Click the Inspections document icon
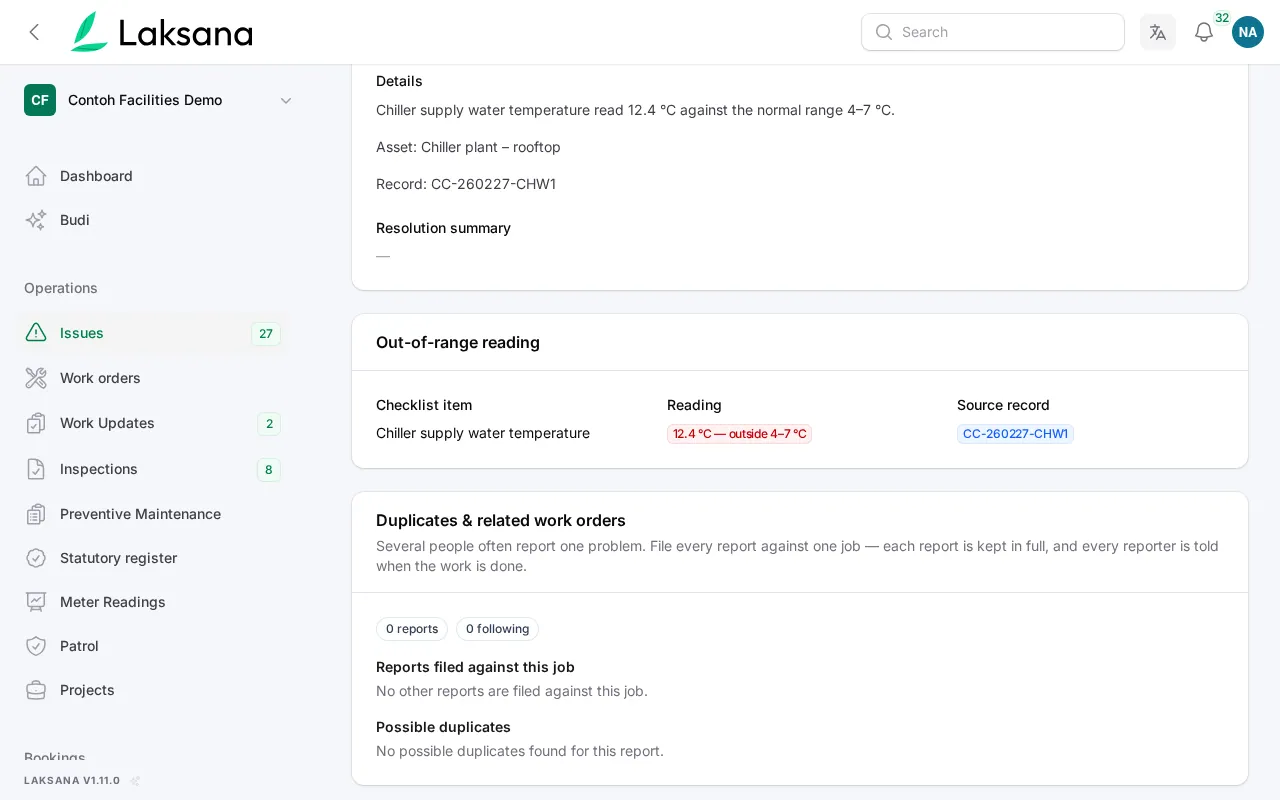This screenshot has height=800, width=1280. (x=36, y=469)
